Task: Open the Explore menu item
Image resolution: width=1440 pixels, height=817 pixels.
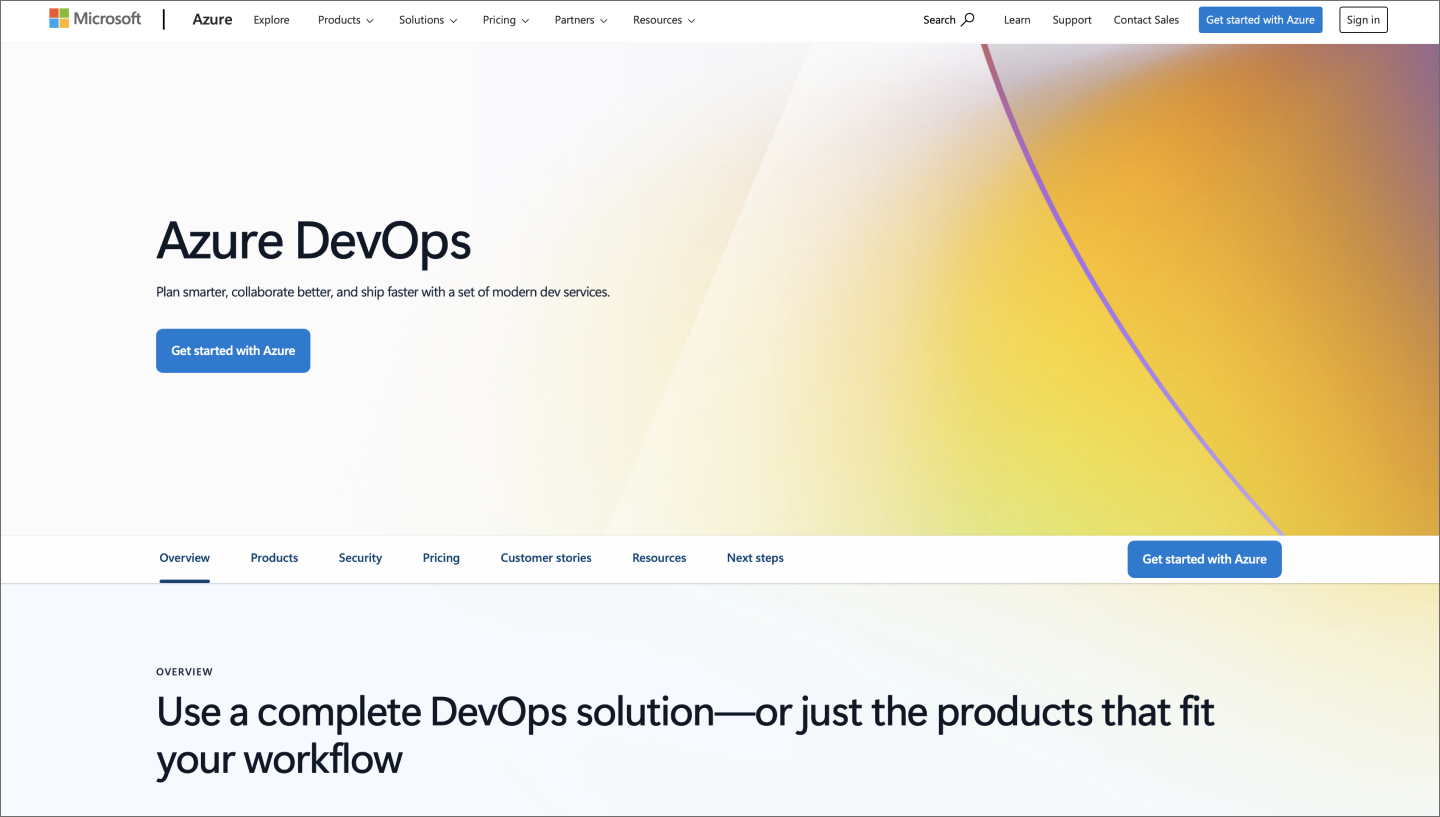Action: (271, 20)
